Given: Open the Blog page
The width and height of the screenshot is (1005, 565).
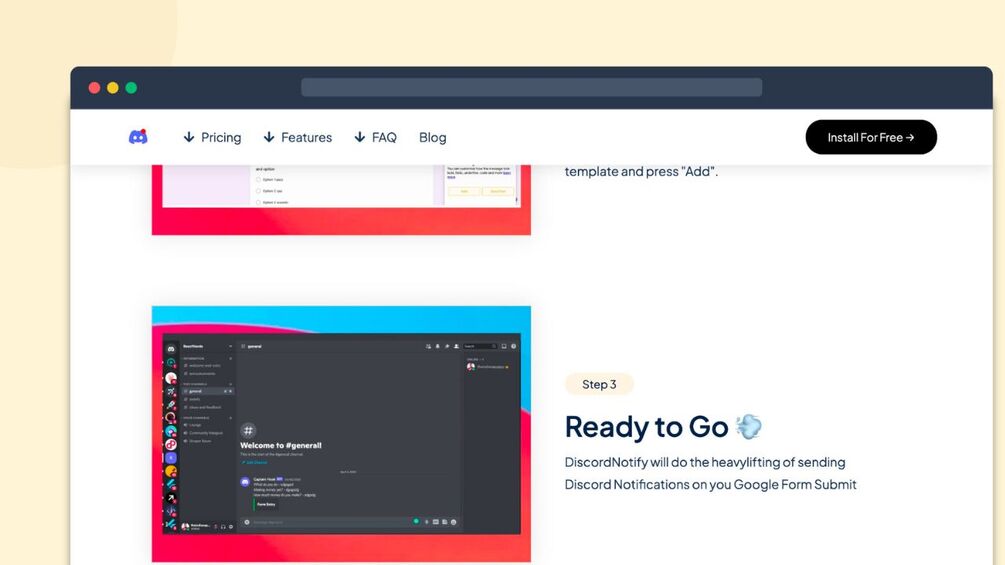Looking at the screenshot, I should (x=433, y=137).
